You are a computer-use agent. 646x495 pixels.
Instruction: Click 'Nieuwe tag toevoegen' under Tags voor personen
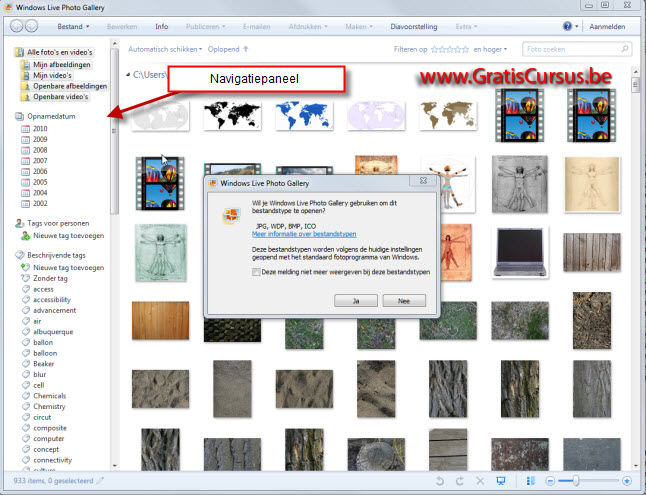point(68,236)
